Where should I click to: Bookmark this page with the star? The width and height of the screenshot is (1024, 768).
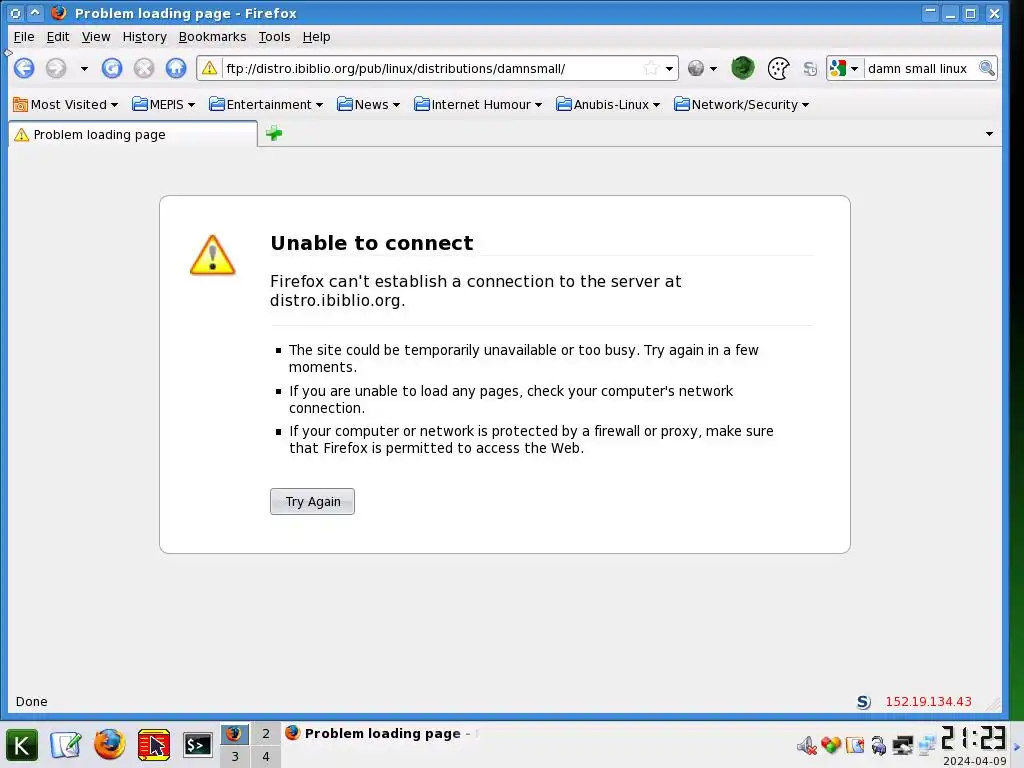[x=650, y=68]
